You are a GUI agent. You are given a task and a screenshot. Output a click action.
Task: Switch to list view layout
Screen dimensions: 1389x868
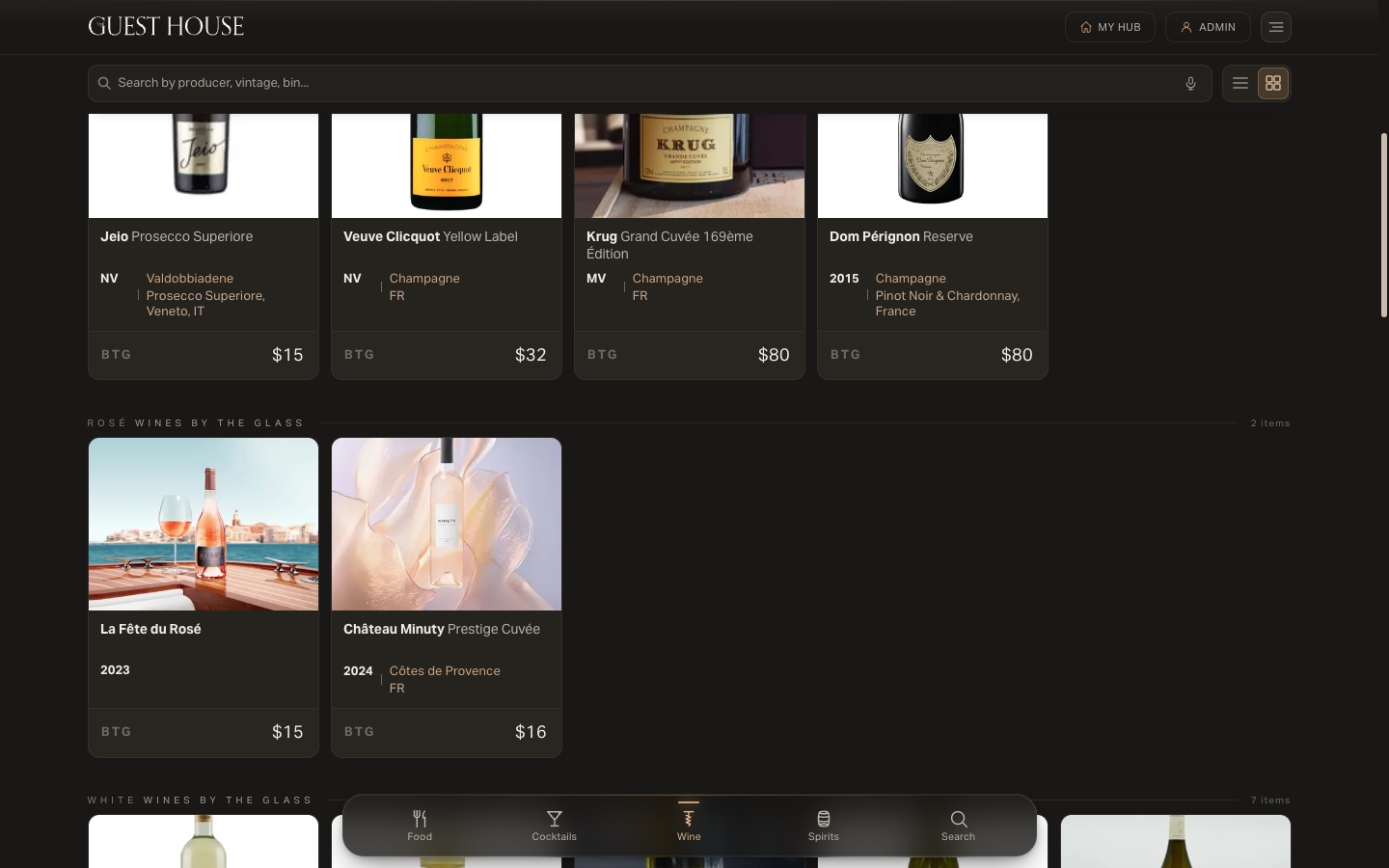coord(1240,84)
